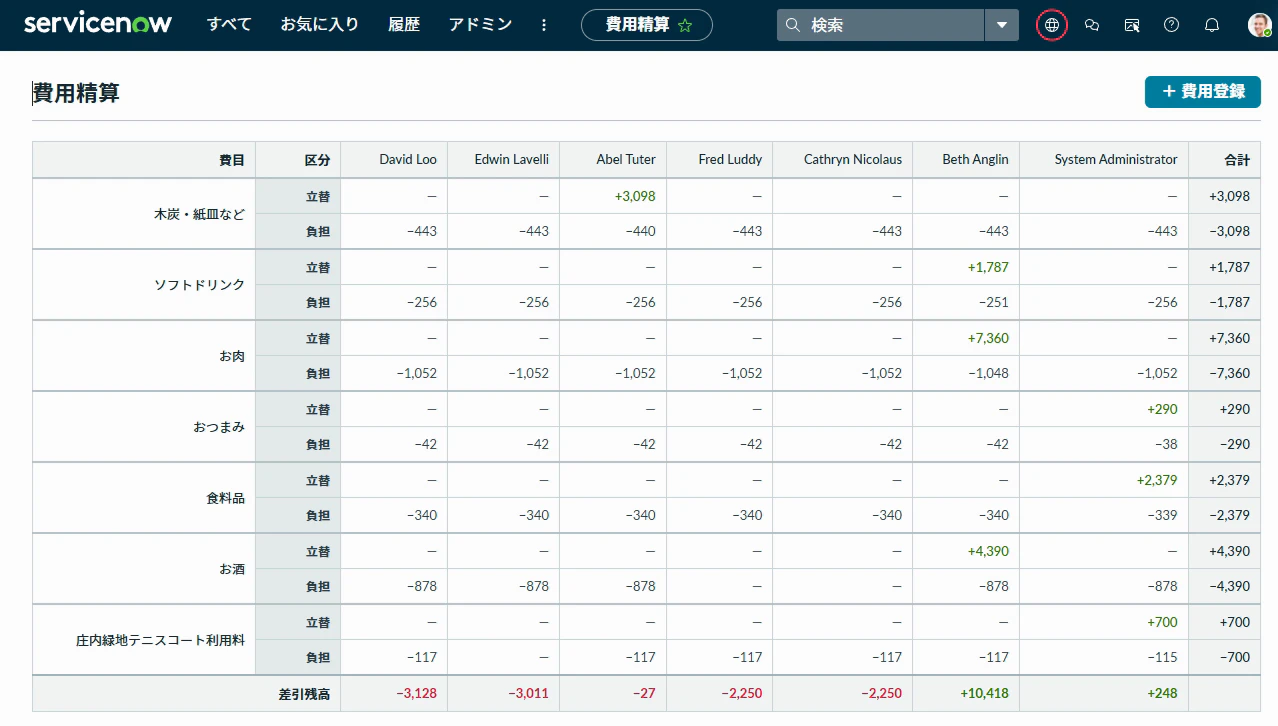
Task: Open the notifications bell icon
Action: pyautogui.click(x=1212, y=25)
